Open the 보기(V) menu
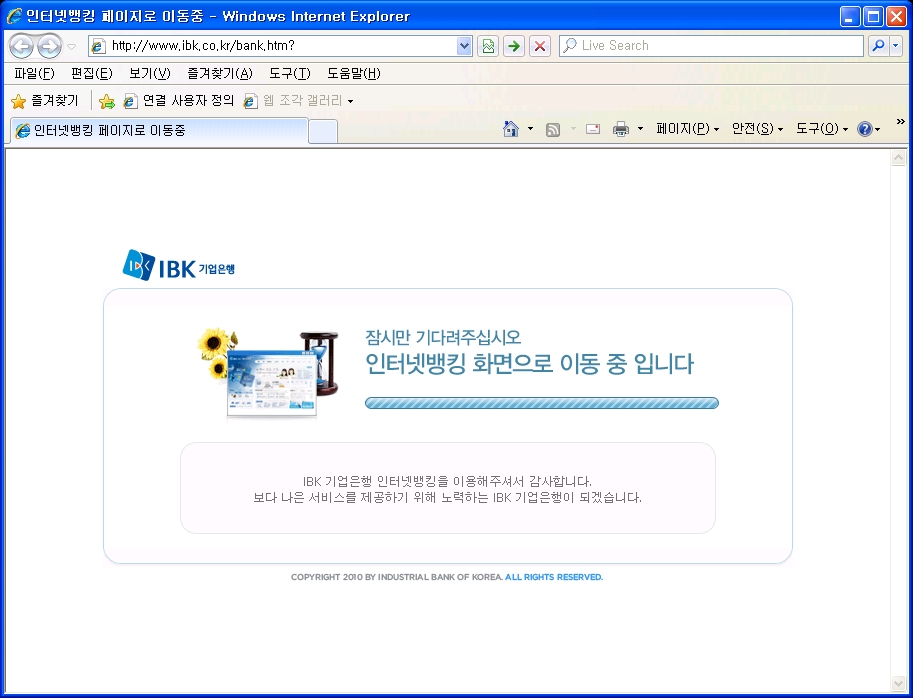913x698 pixels. point(150,73)
